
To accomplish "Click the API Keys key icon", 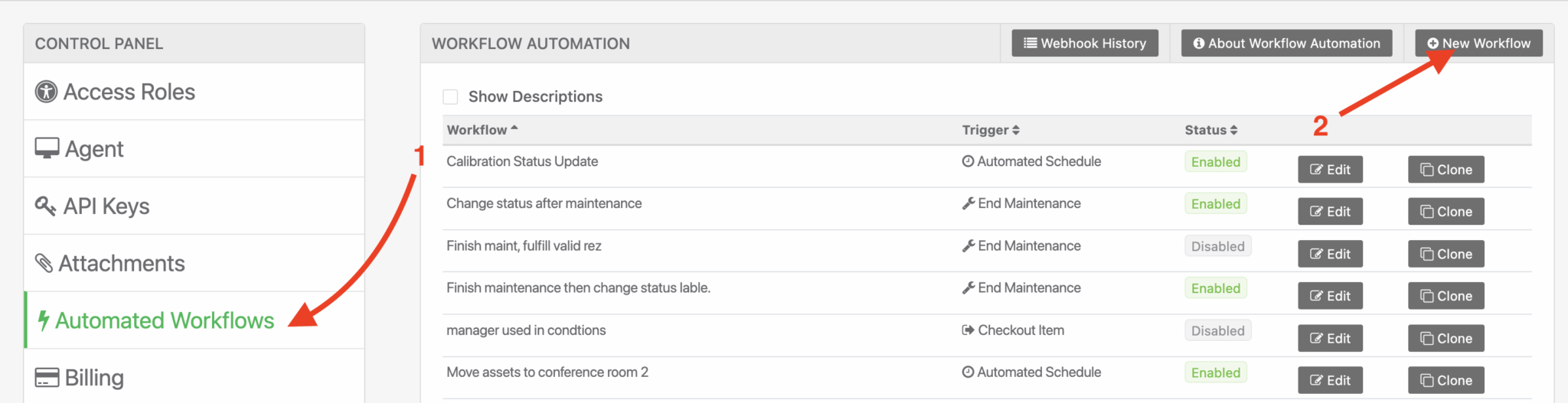I will (x=46, y=206).
